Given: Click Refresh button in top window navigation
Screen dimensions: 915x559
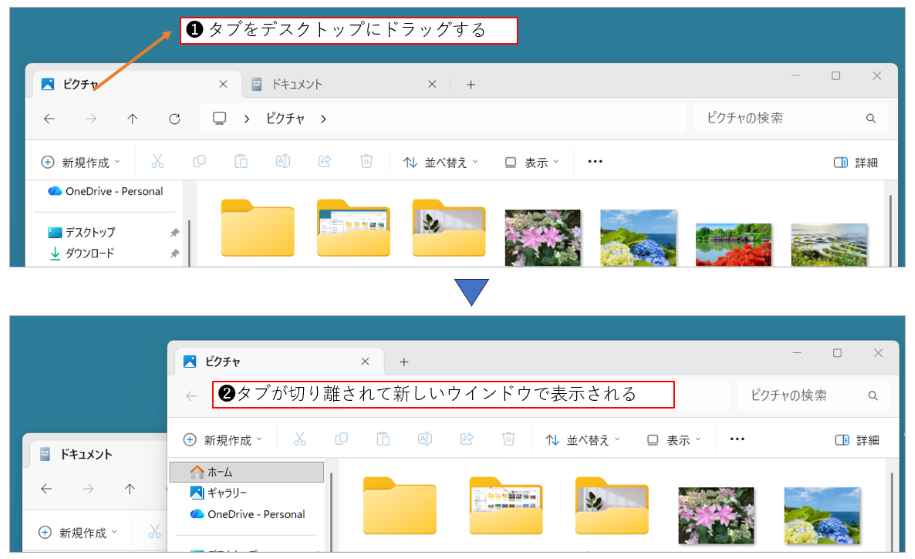Looking at the screenshot, I should (174, 119).
